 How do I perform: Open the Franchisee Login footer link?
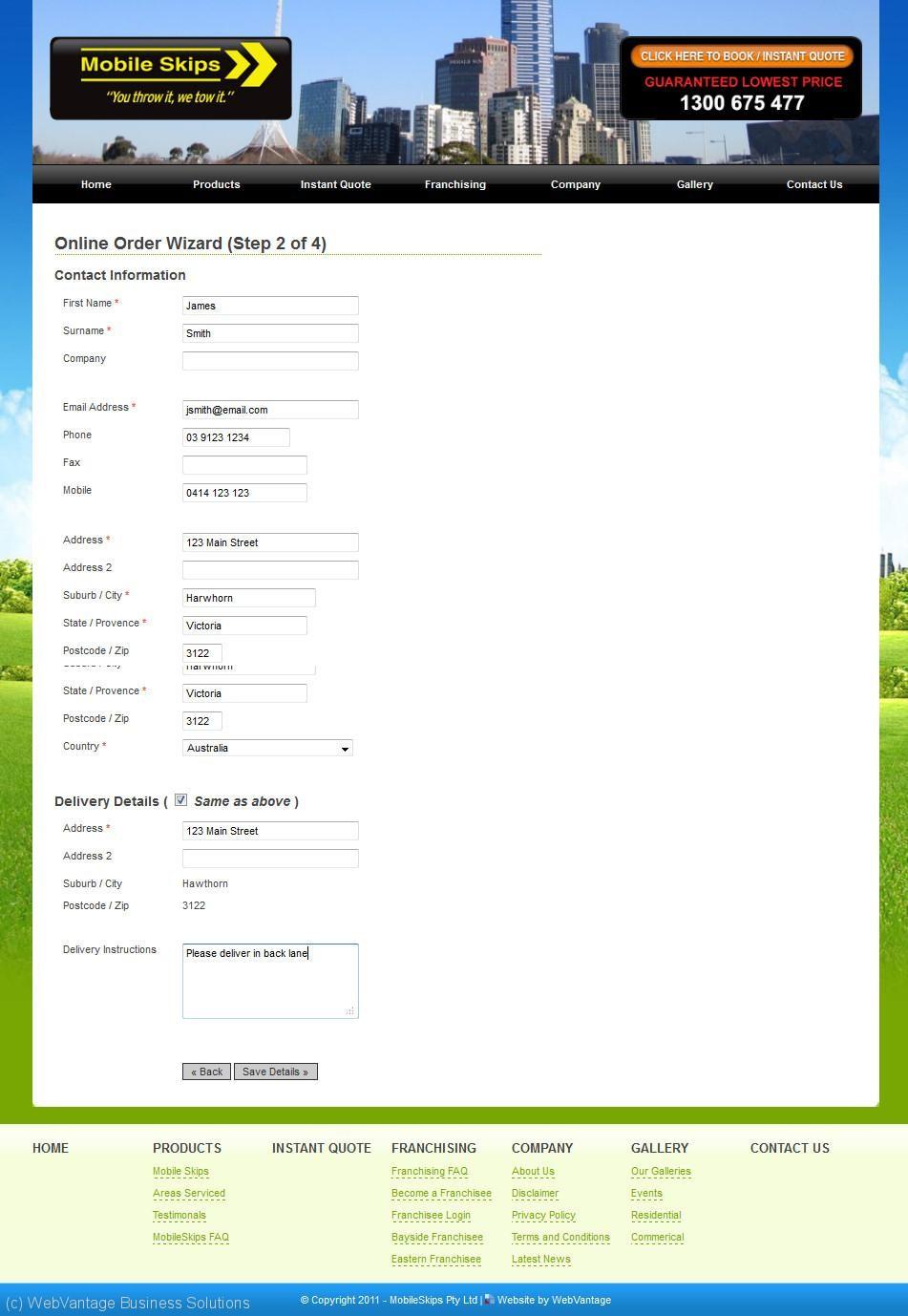431,1215
